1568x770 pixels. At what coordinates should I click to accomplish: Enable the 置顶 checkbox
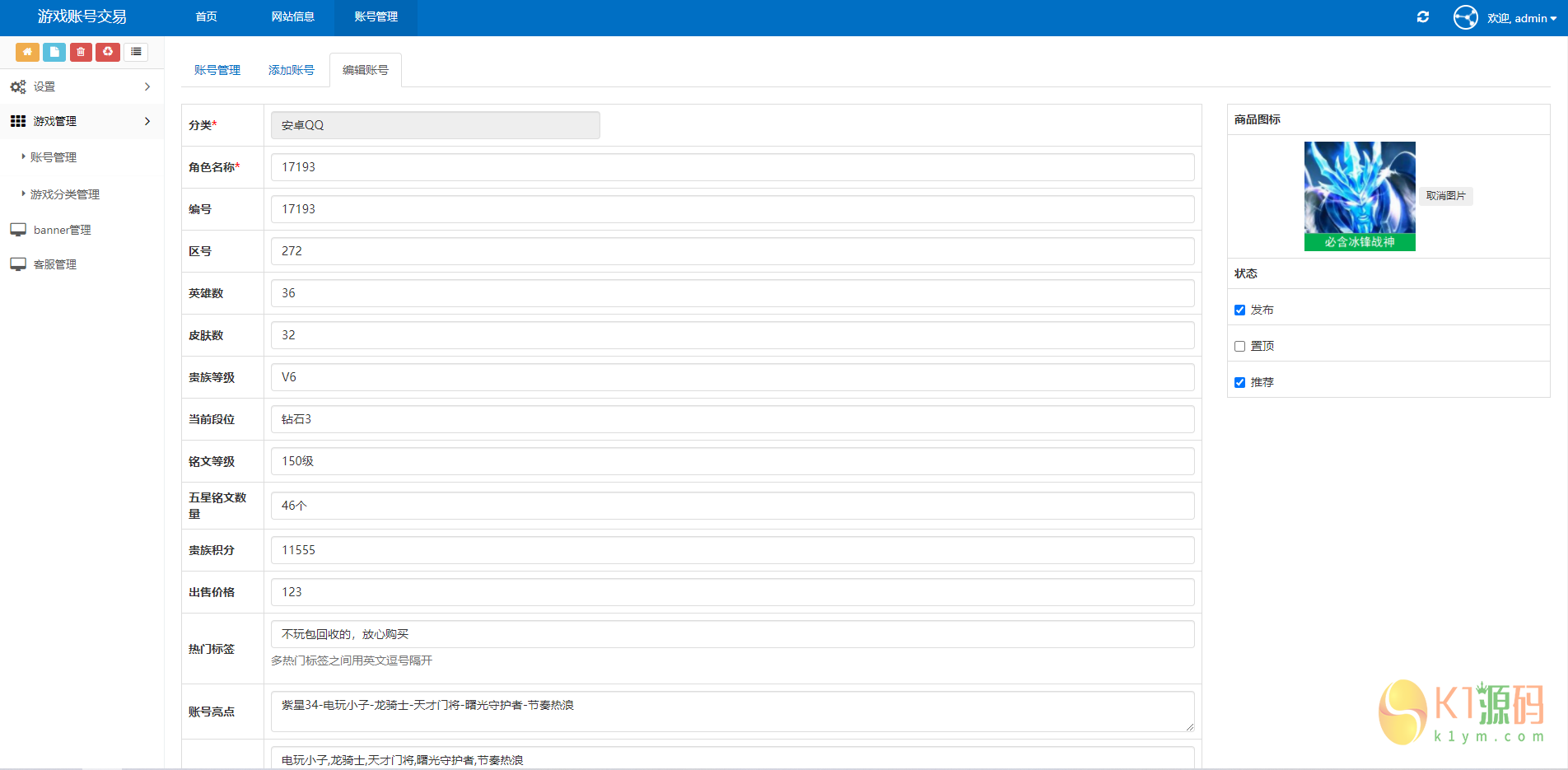tap(1239, 347)
